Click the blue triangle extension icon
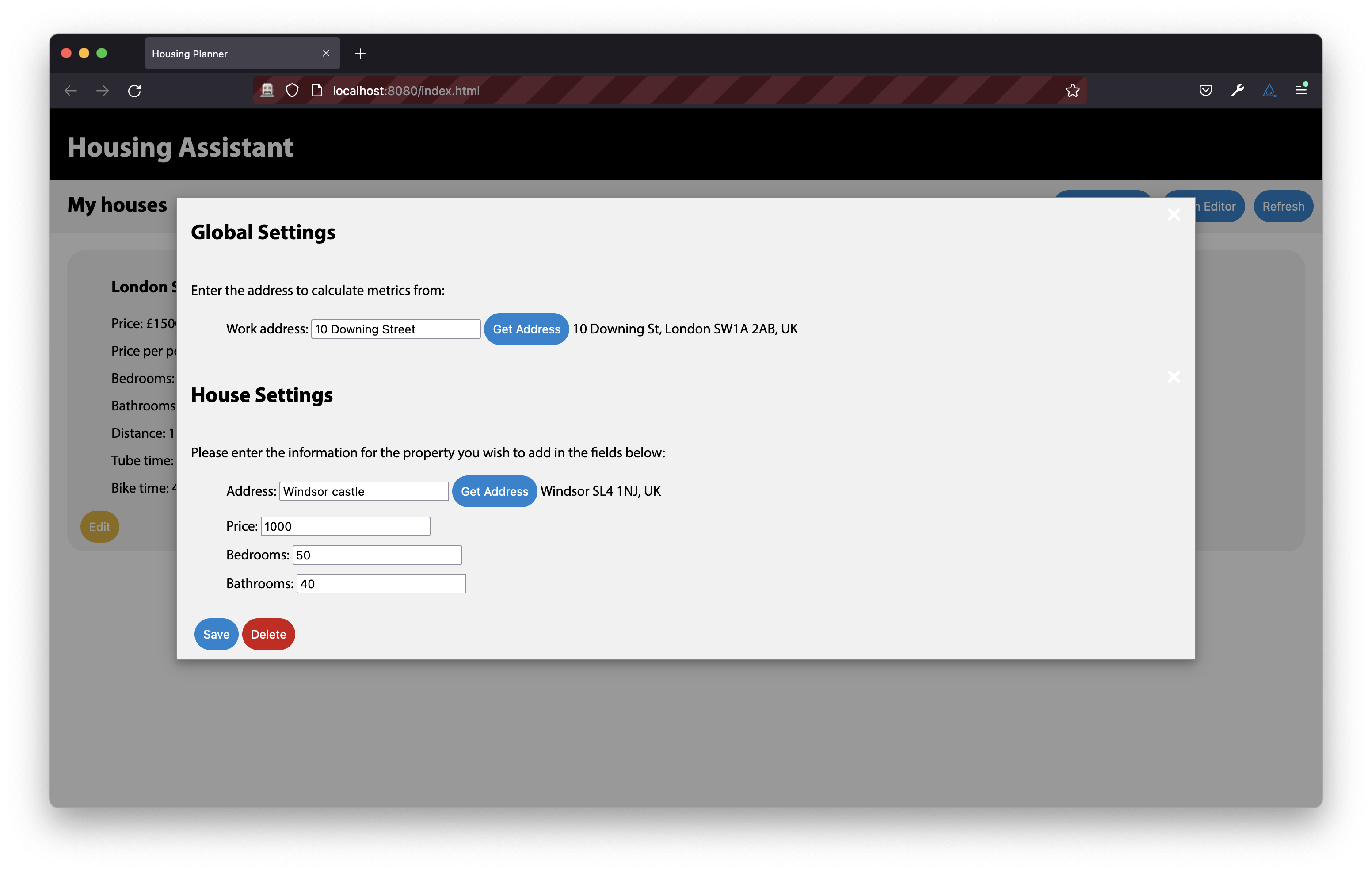 1269,90
